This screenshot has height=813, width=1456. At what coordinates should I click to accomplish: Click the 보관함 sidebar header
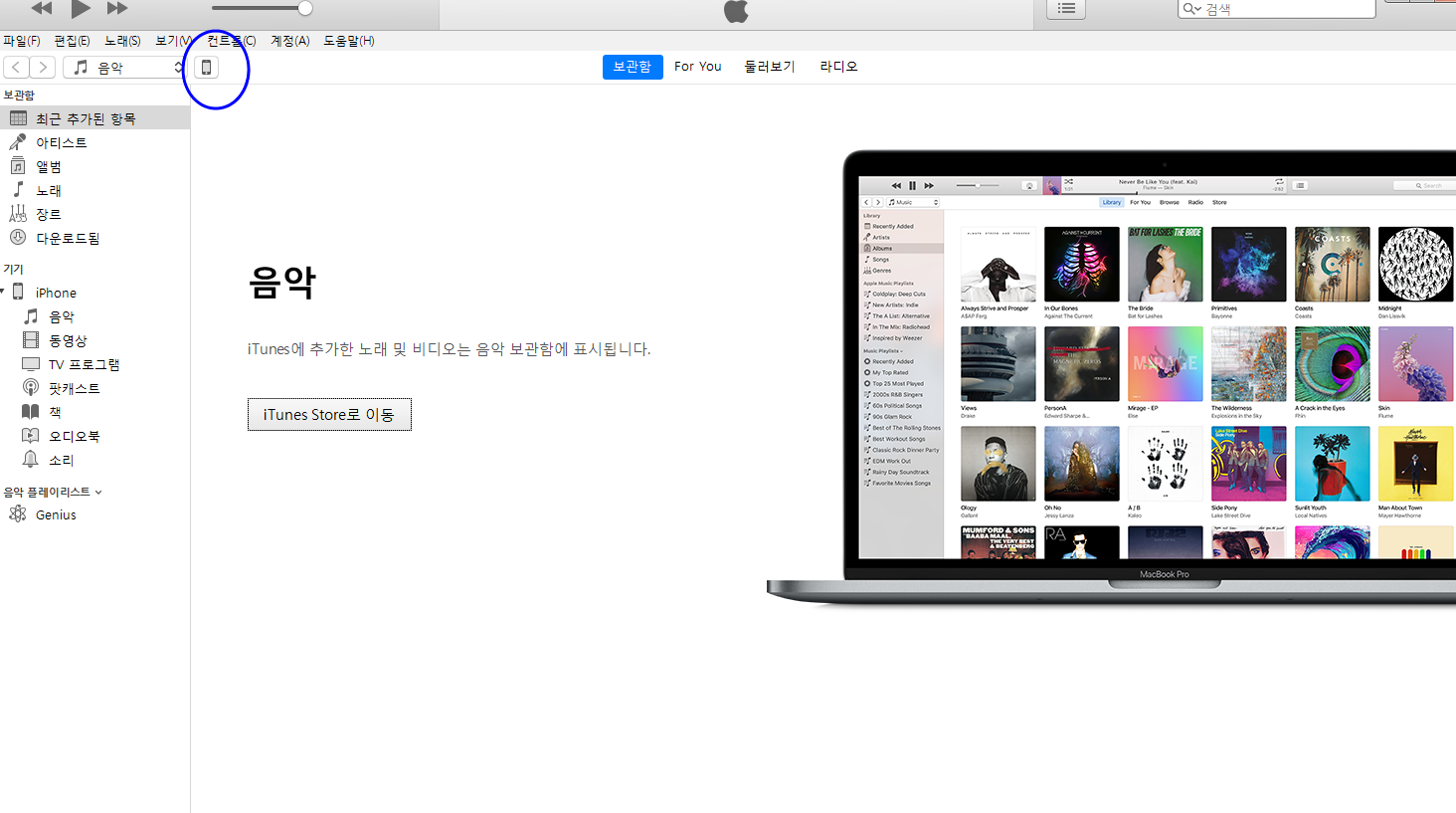[x=19, y=95]
